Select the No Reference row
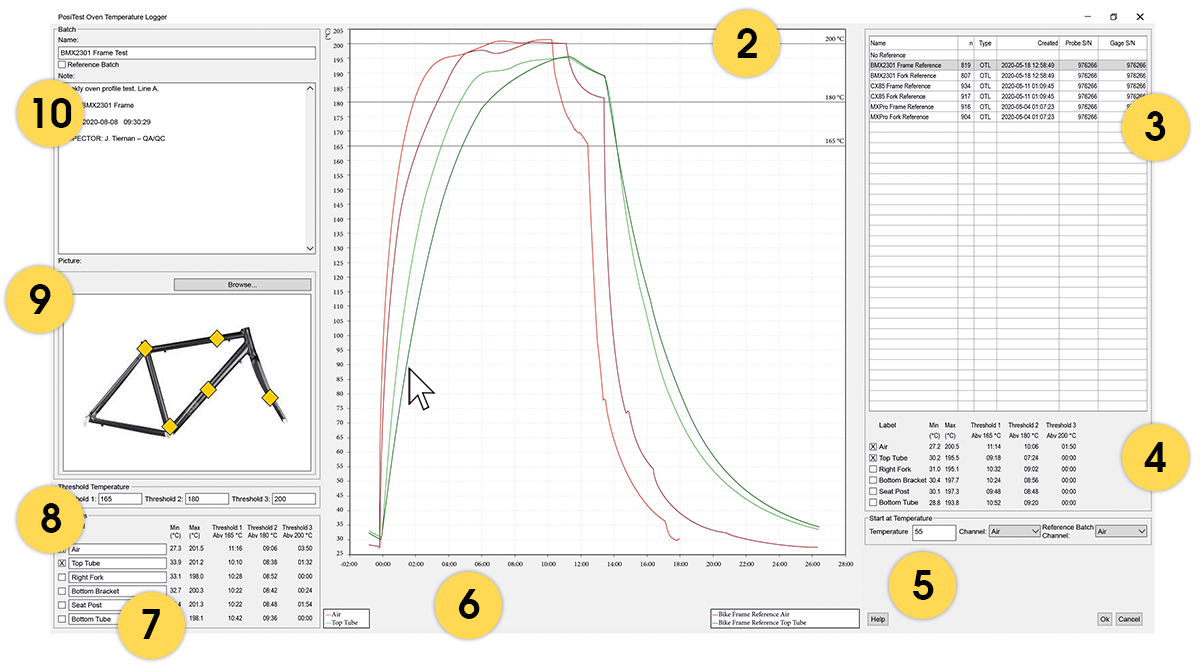This screenshot has width=1200, height=669. (x=1007, y=55)
